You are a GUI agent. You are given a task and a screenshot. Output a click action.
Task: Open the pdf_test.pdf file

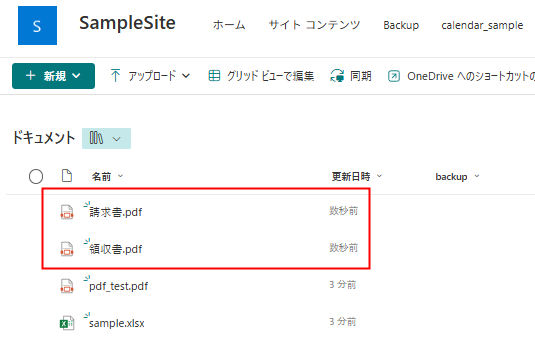coord(118,286)
